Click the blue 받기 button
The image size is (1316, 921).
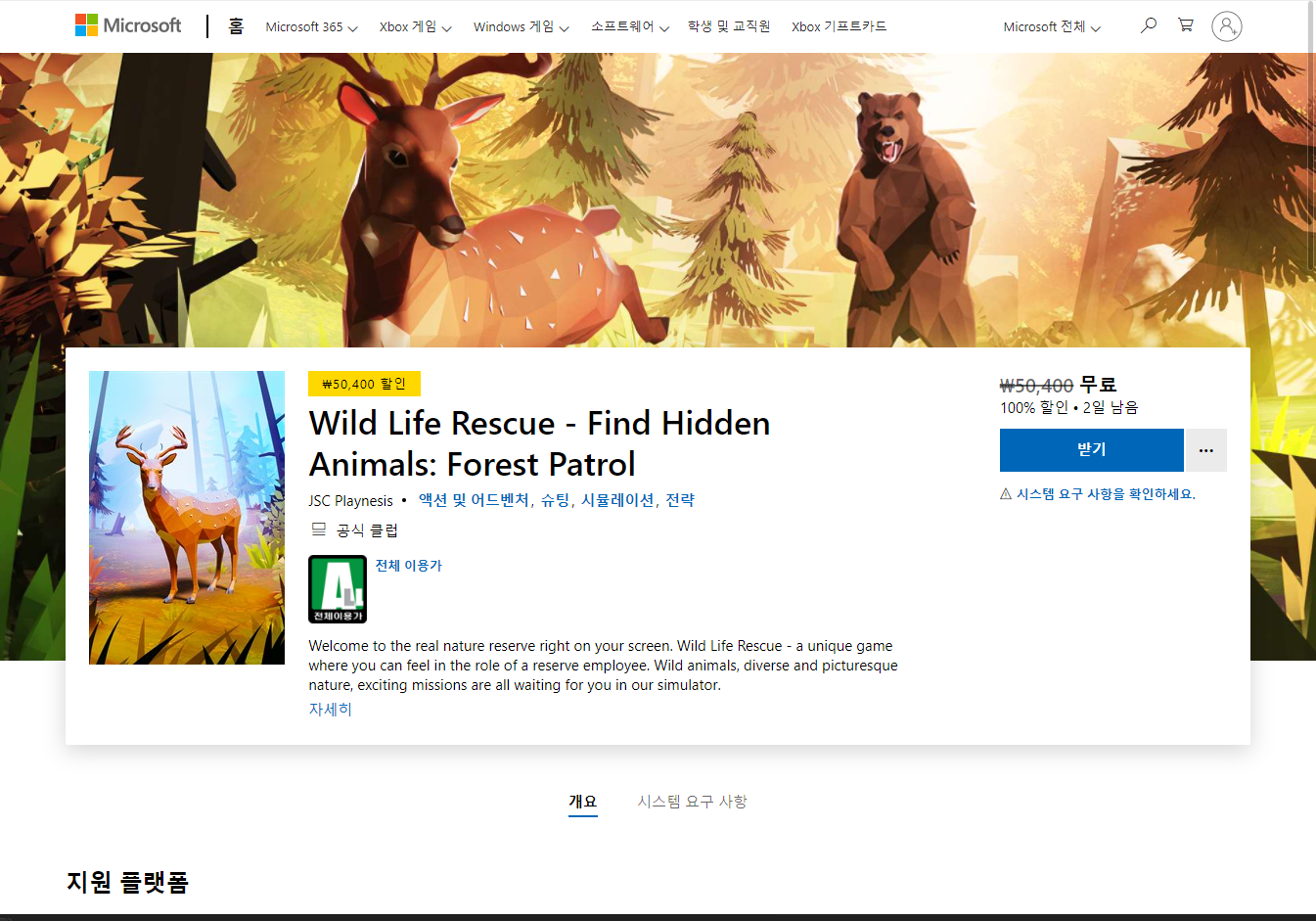1092,450
